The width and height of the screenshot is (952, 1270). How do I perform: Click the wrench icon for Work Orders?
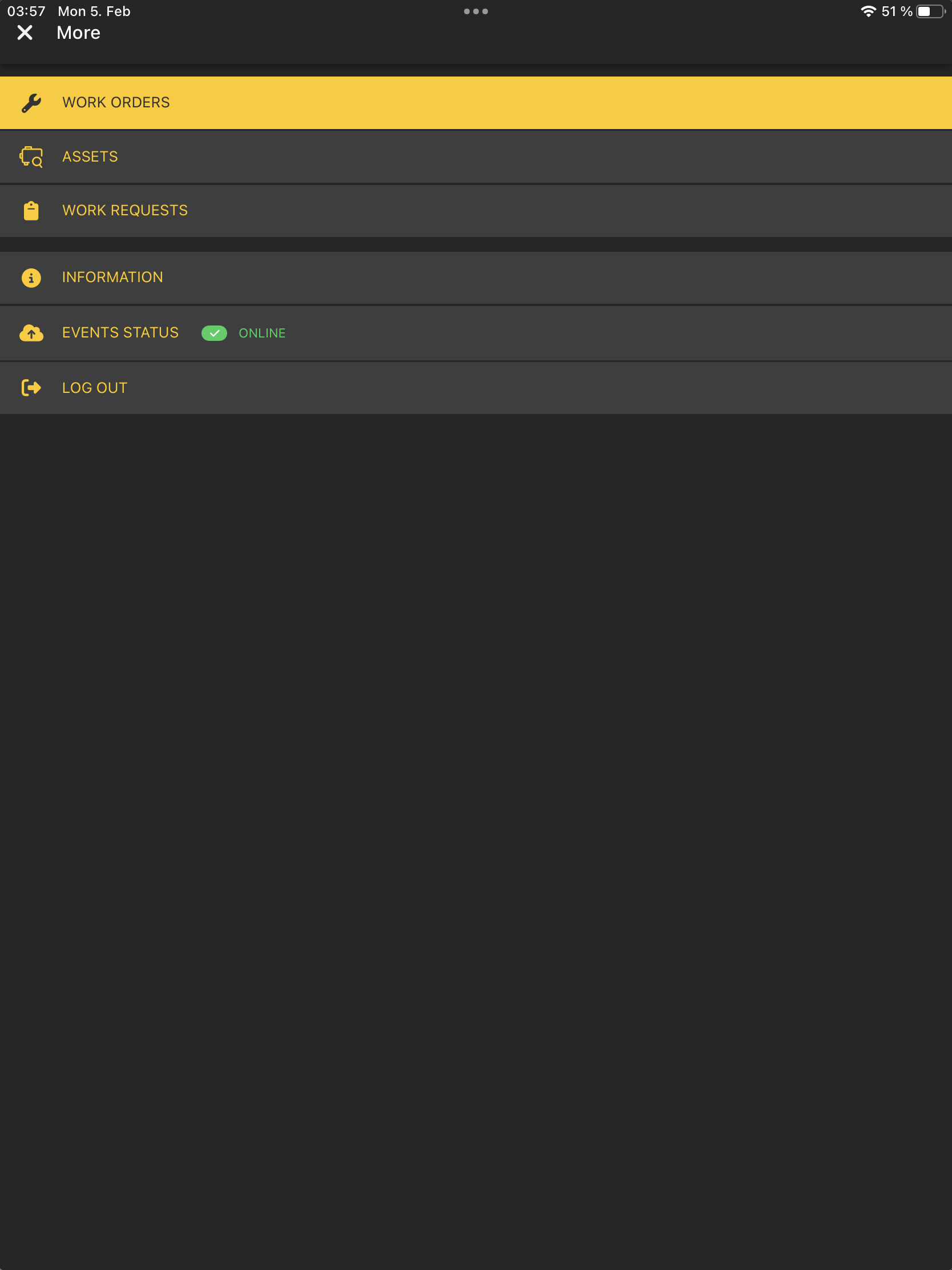pyautogui.click(x=31, y=103)
